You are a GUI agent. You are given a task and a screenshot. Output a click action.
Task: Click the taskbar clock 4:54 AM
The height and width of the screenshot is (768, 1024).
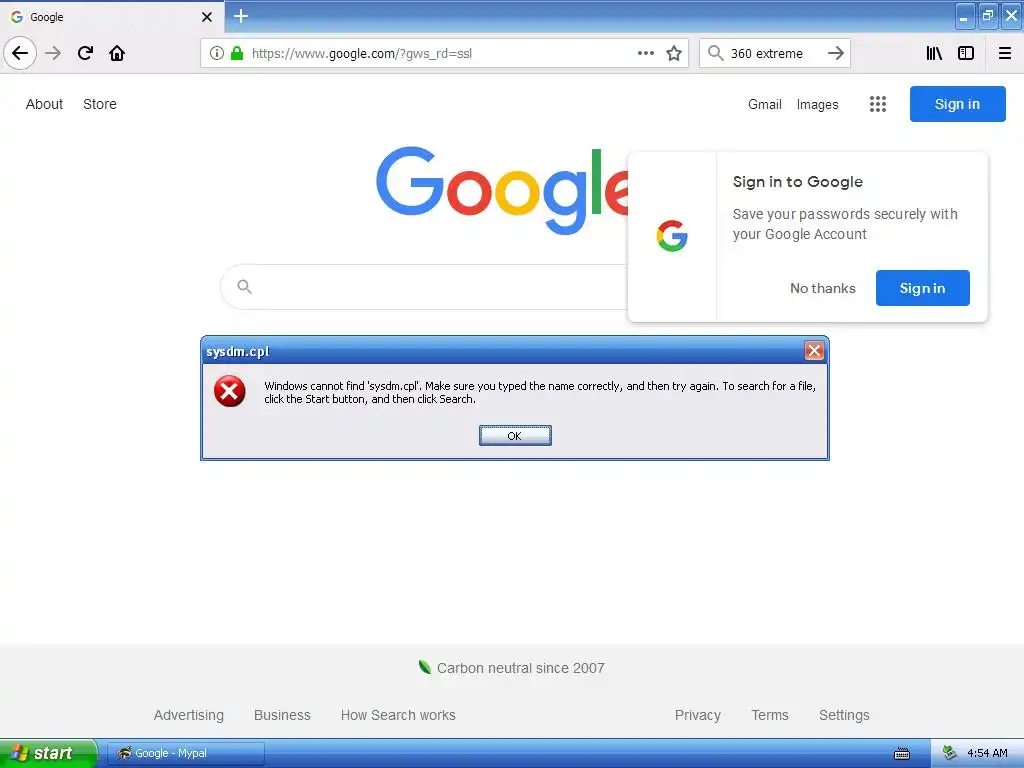tap(987, 753)
